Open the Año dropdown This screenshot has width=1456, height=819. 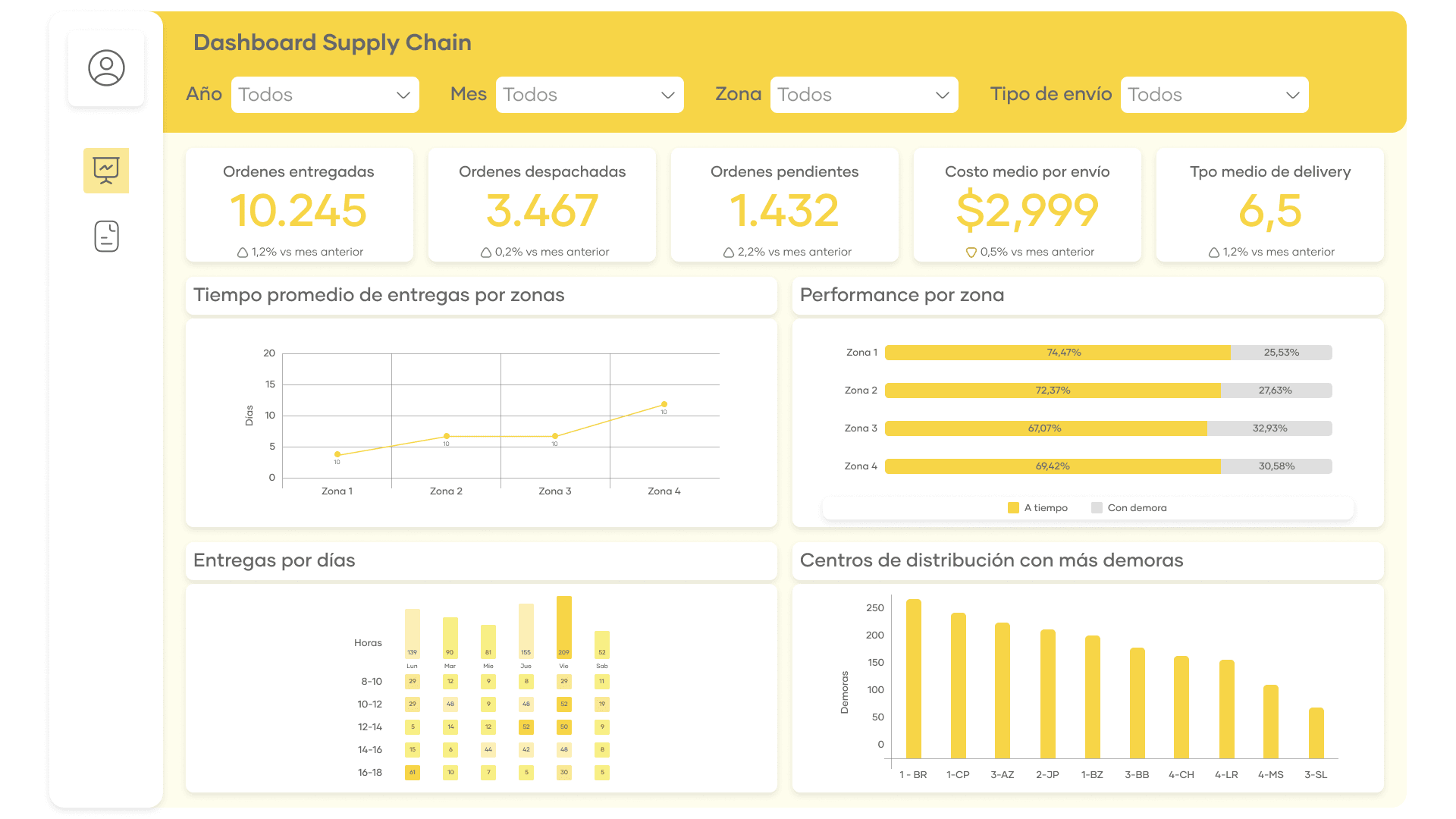325,95
